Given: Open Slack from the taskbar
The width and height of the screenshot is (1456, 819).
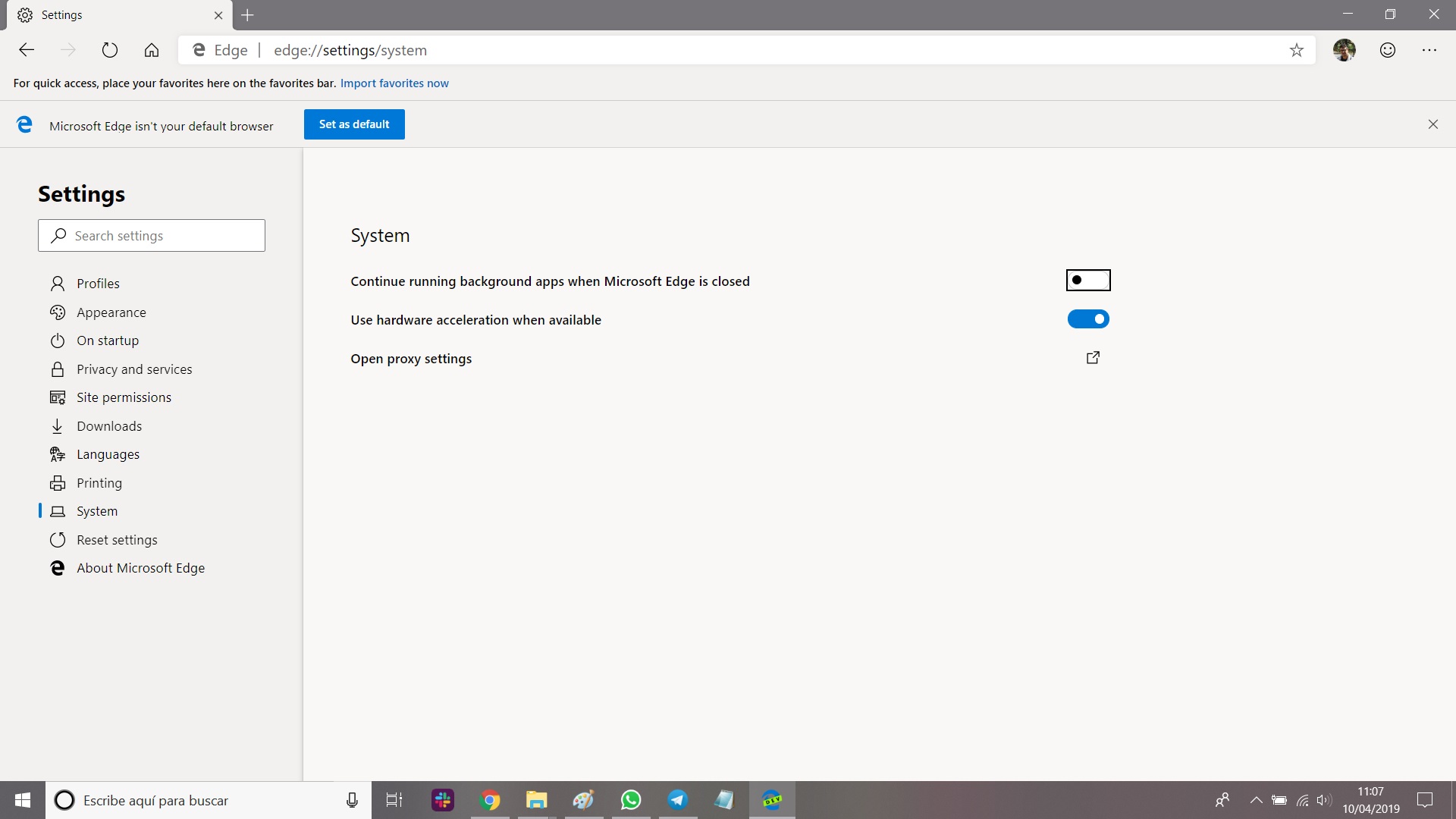Looking at the screenshot, I should (x=443, y=800).
